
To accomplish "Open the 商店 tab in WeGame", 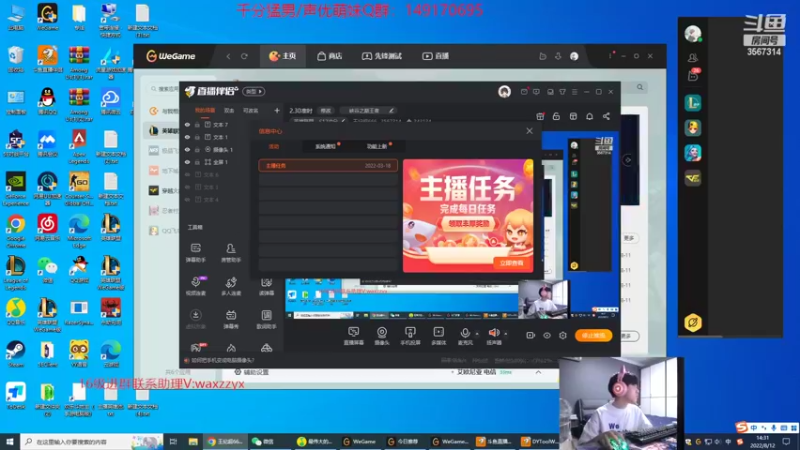I will click(330, 56).
